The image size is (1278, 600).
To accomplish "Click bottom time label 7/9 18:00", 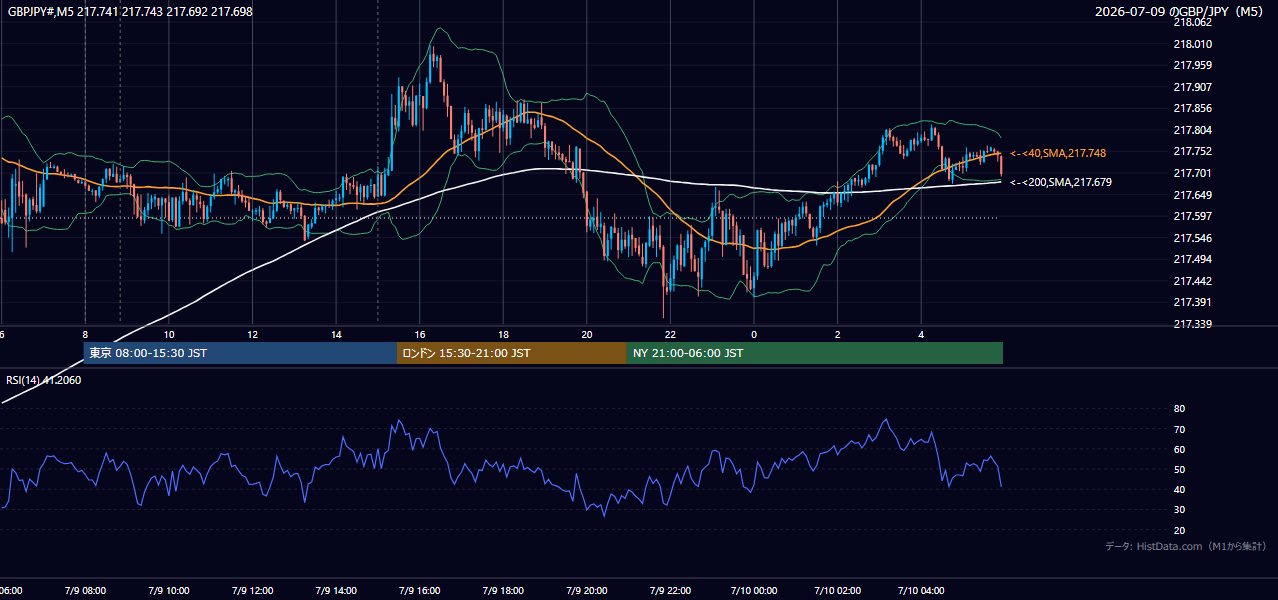I will [503, 591].
